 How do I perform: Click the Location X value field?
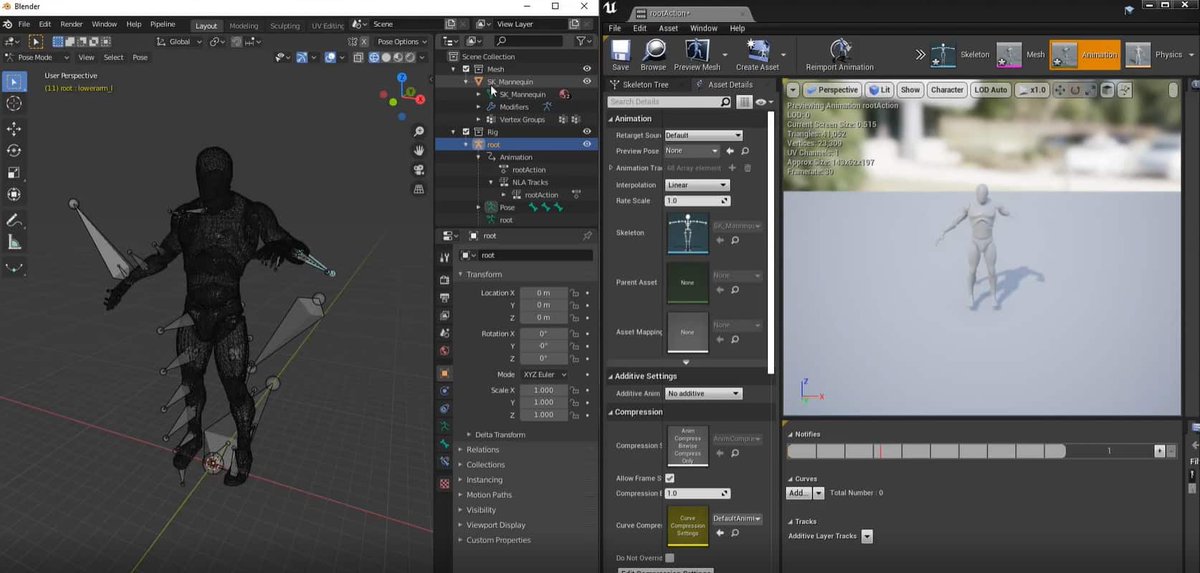pos(544,292)
